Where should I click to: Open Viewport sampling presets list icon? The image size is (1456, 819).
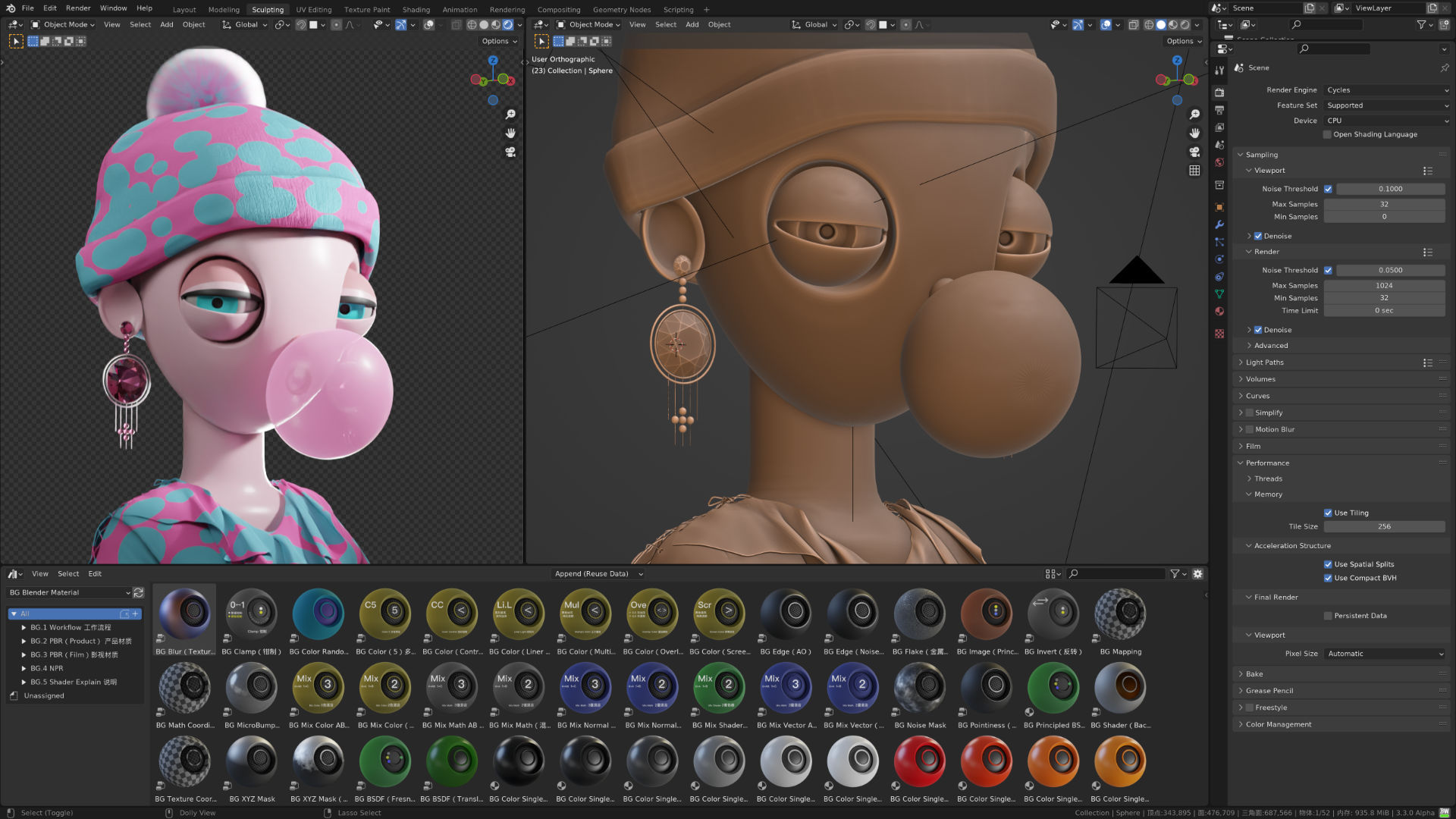click(1427, 171)
